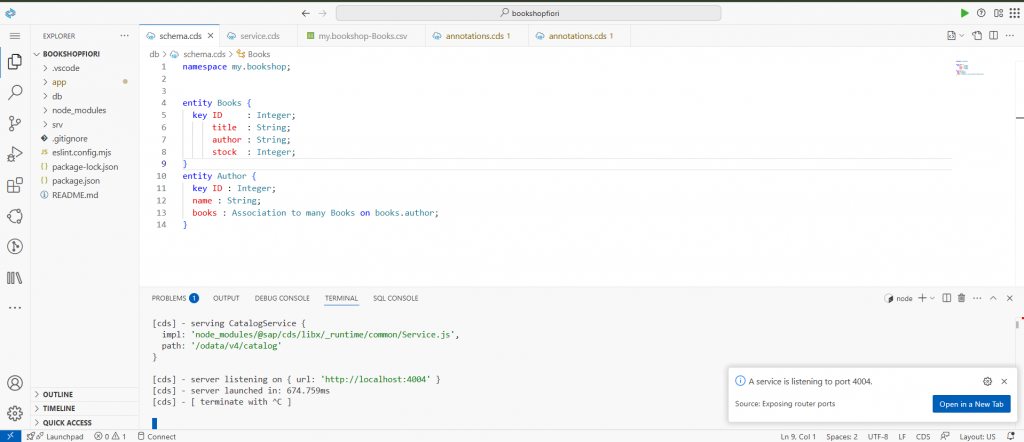This screenshot has width=1024, height=442.
Task: Click the feedback icon in status bar
Action: tap(945, 436)
